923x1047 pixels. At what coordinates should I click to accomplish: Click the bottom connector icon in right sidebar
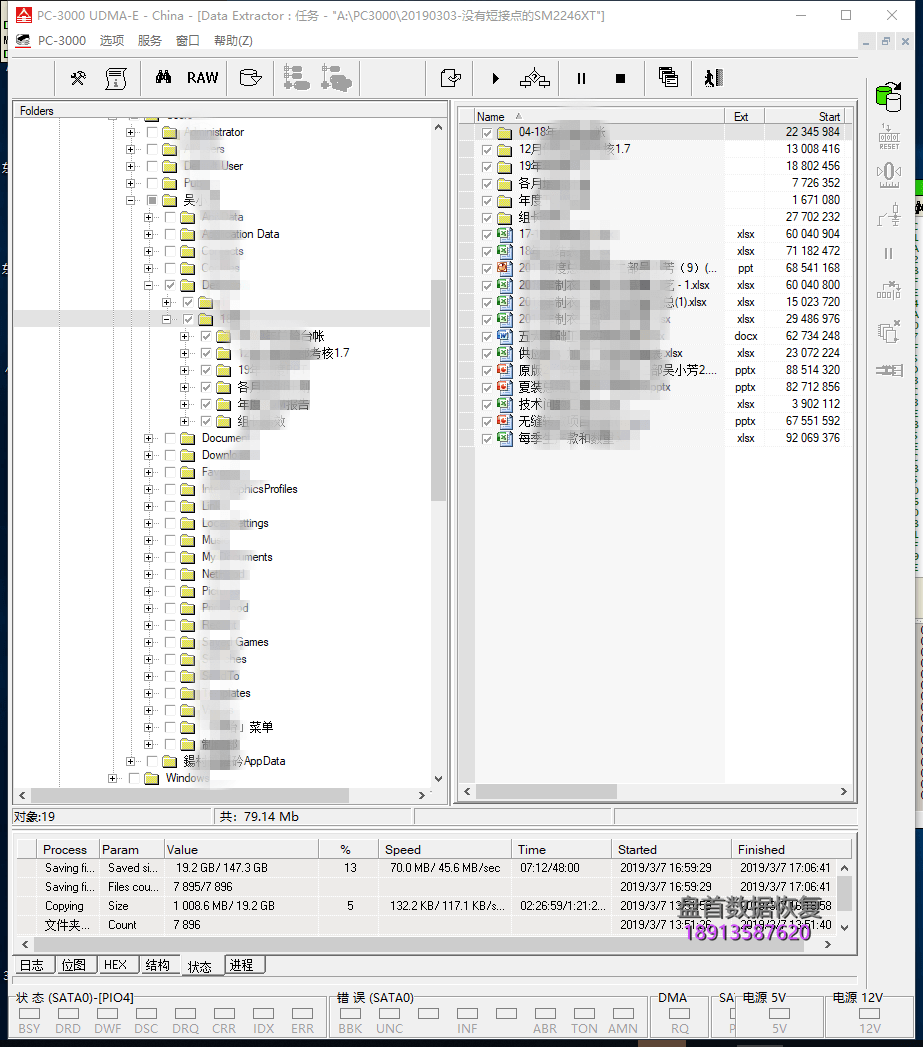[889, 370]
